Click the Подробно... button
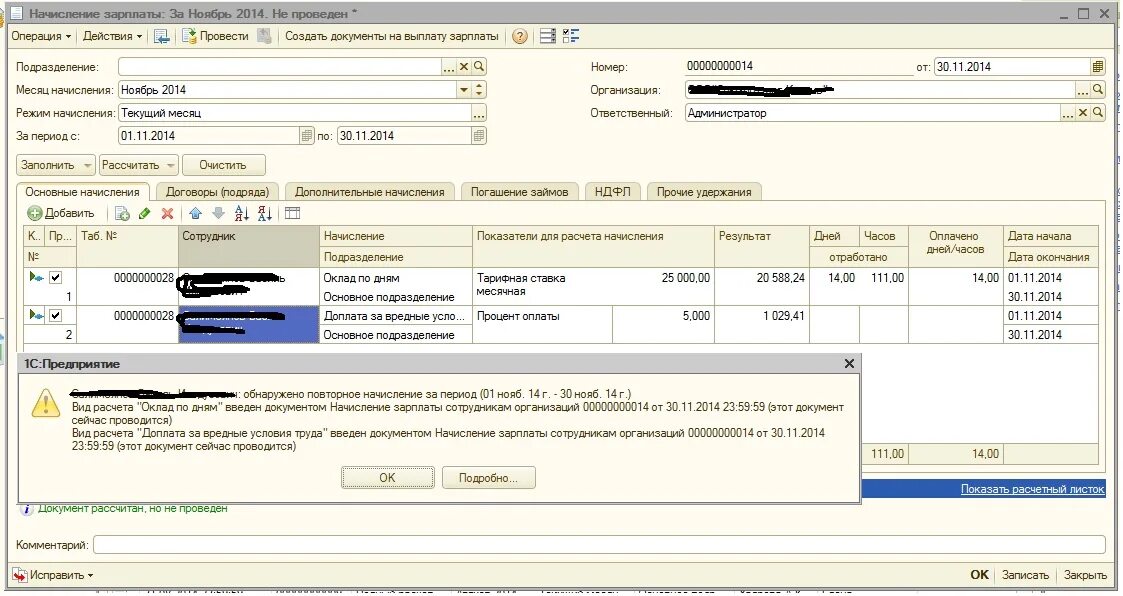1123x596 pixels. (488, 478)
